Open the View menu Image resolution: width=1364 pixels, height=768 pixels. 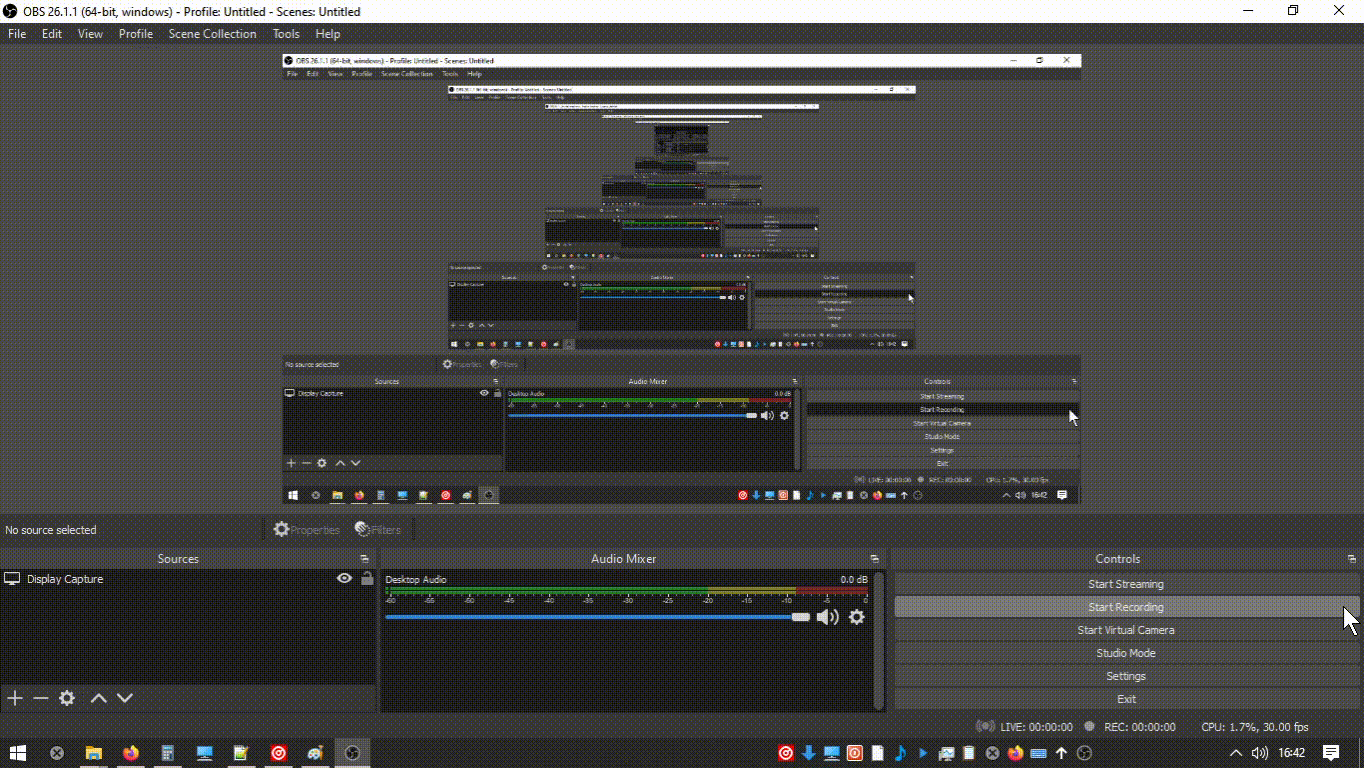coord(90,34)
